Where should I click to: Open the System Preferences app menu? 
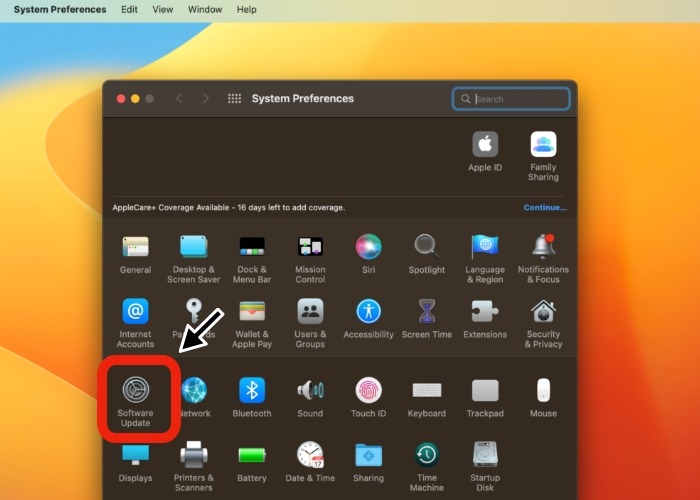point(60,9)
